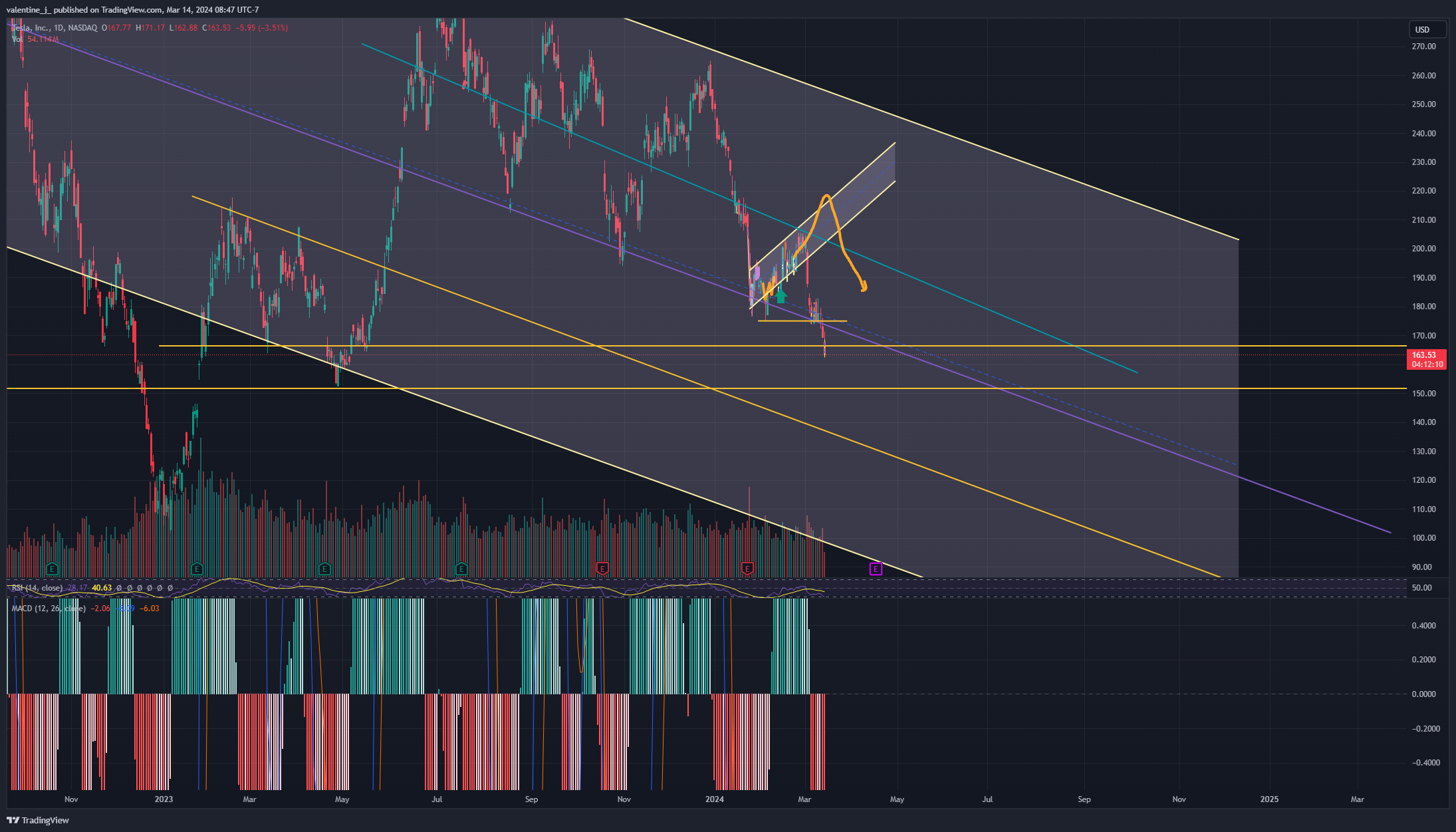This screenshot has width=1456, height=832.
Task: Select the green up-arrow marker on the chart
Action: tap(781, 296)
